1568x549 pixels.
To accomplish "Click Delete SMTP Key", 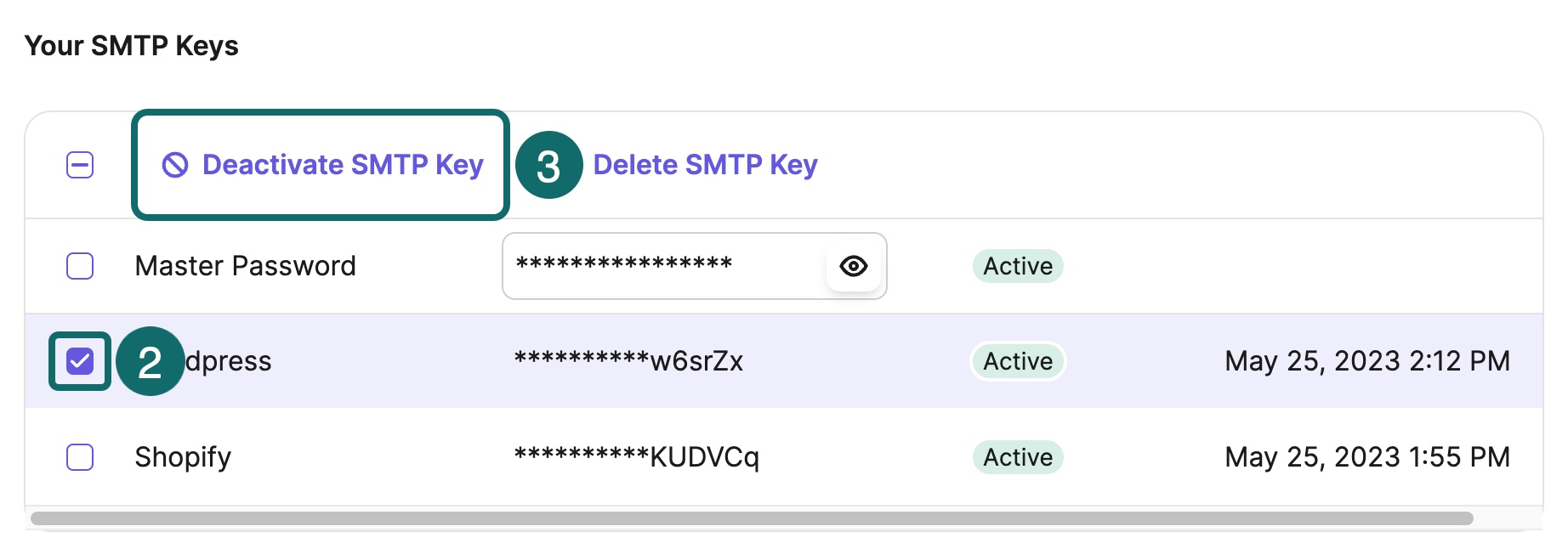I will [x=705, y=165].
